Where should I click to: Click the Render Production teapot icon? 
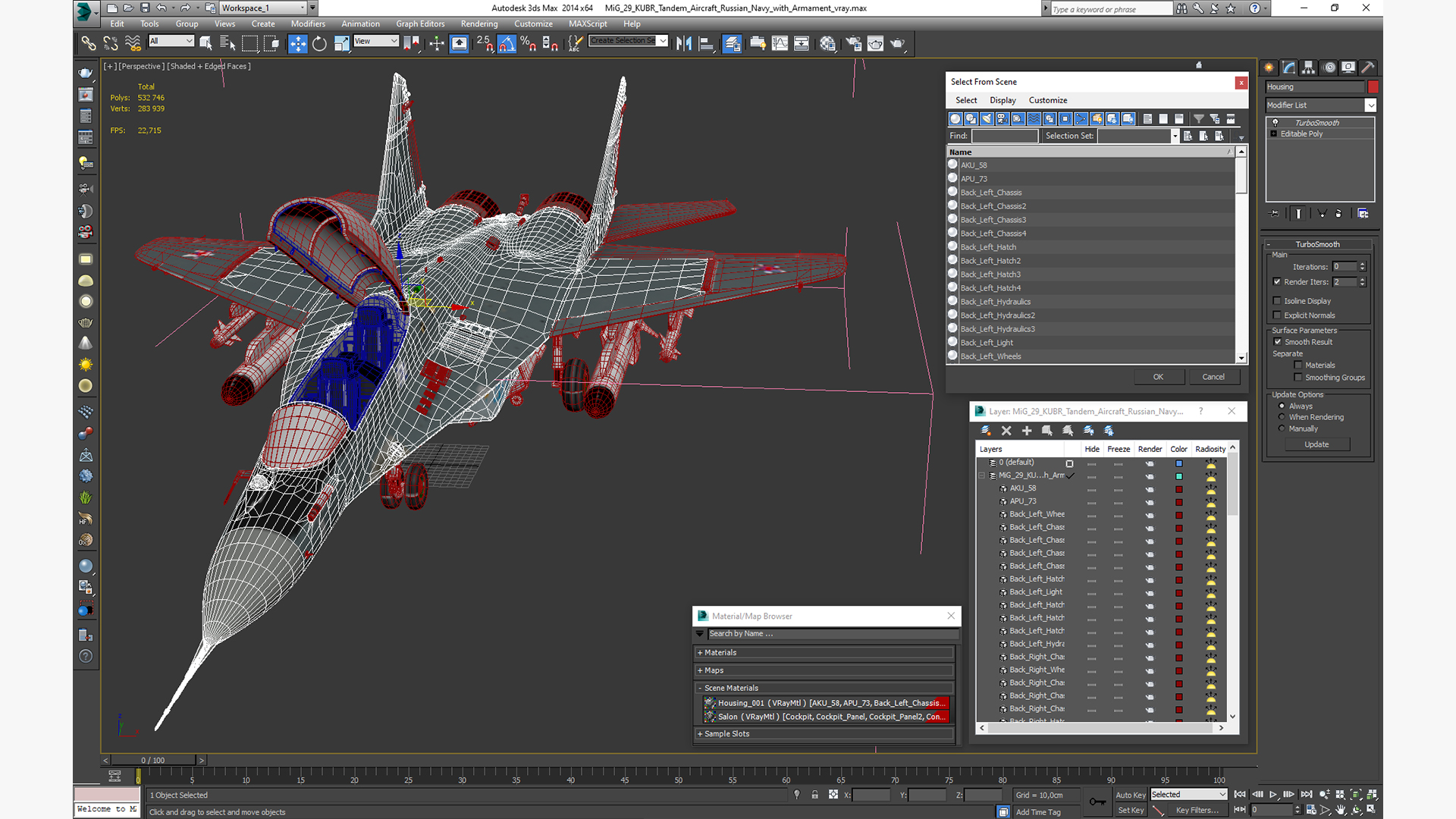click(x=898, y=43)
